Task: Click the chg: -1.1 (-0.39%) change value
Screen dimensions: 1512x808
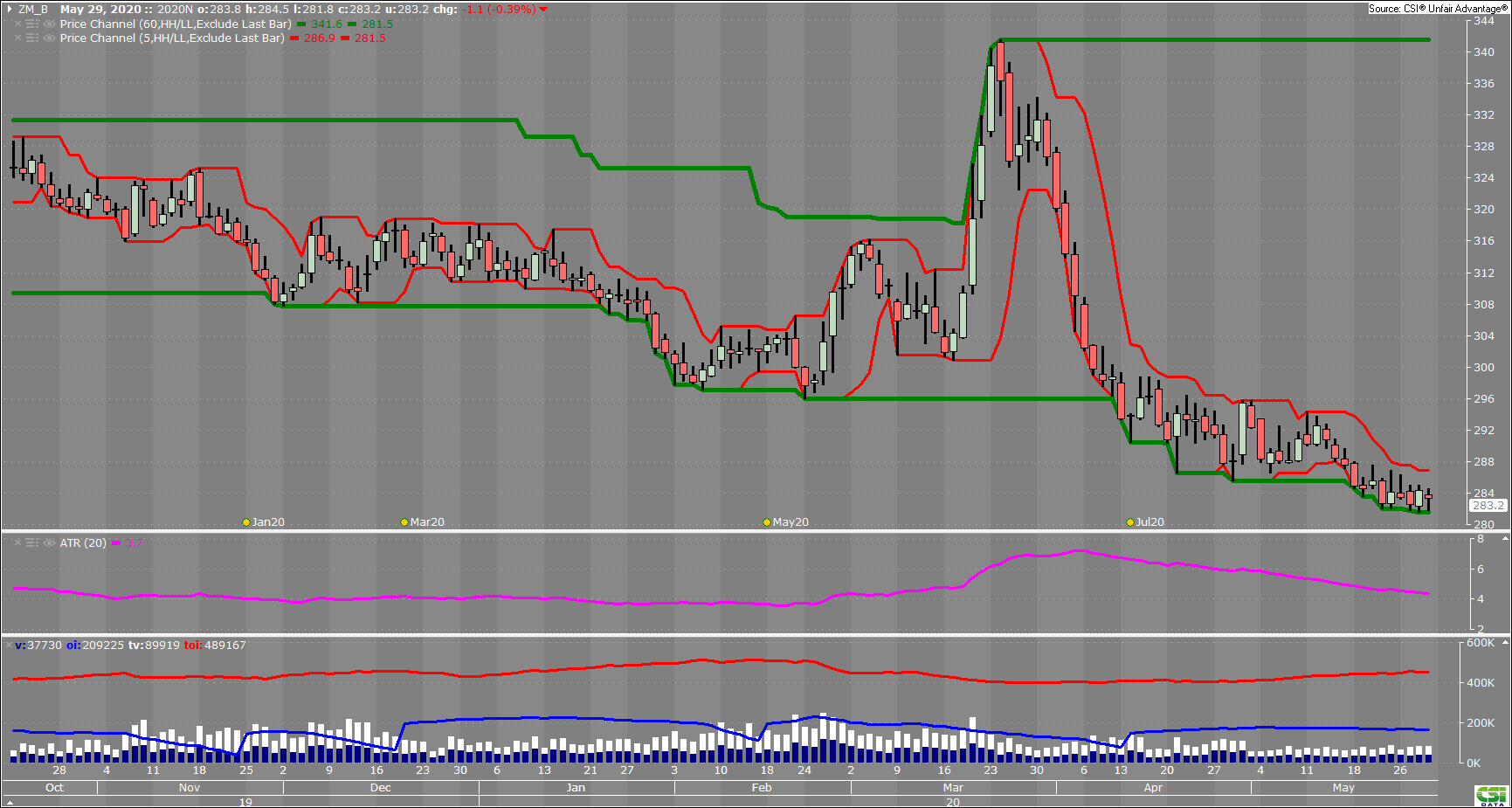Action: [485, 10]
